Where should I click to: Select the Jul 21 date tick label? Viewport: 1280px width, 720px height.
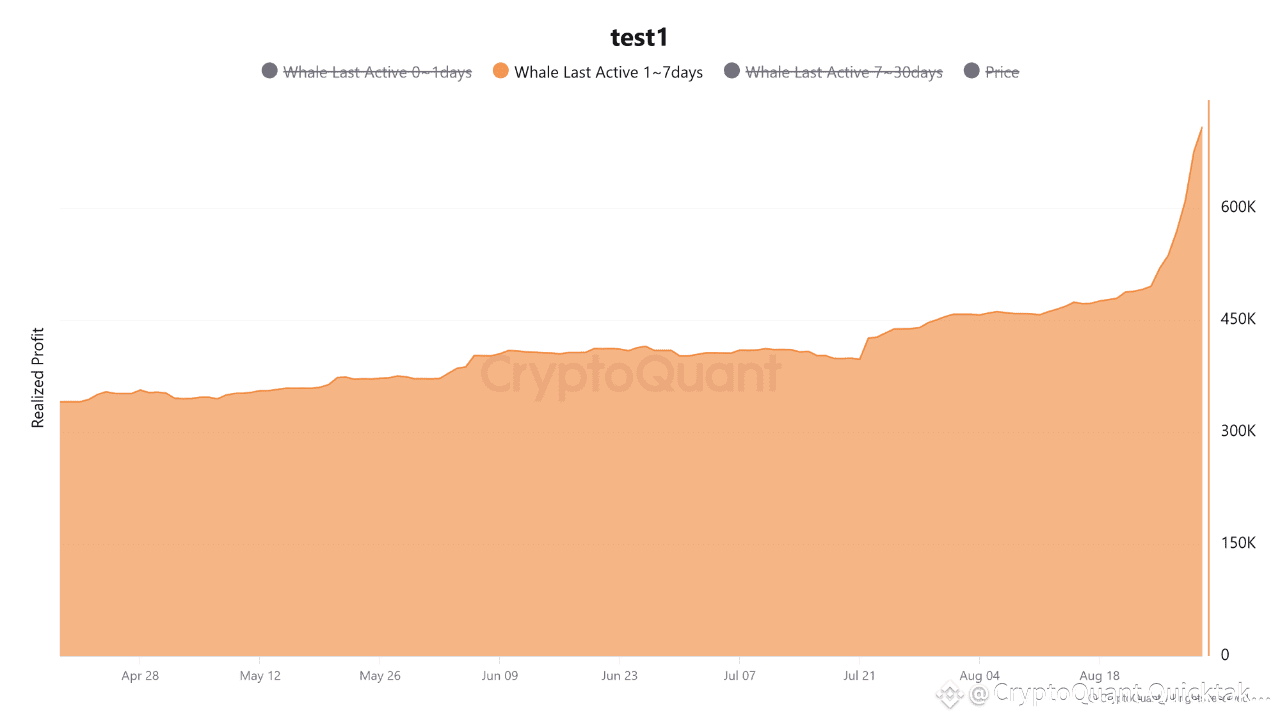[x=859, y=676]
